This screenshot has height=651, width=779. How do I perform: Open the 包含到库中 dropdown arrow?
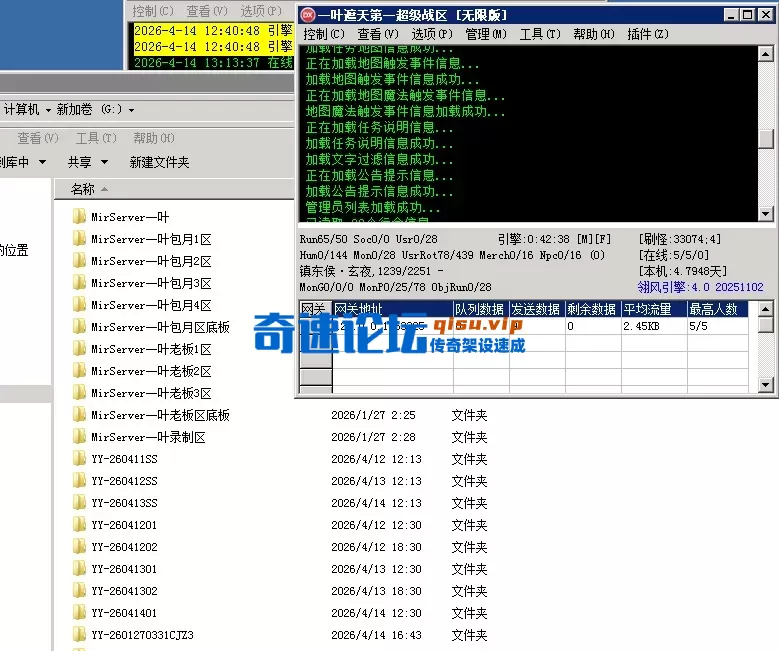tap(42, 162)
